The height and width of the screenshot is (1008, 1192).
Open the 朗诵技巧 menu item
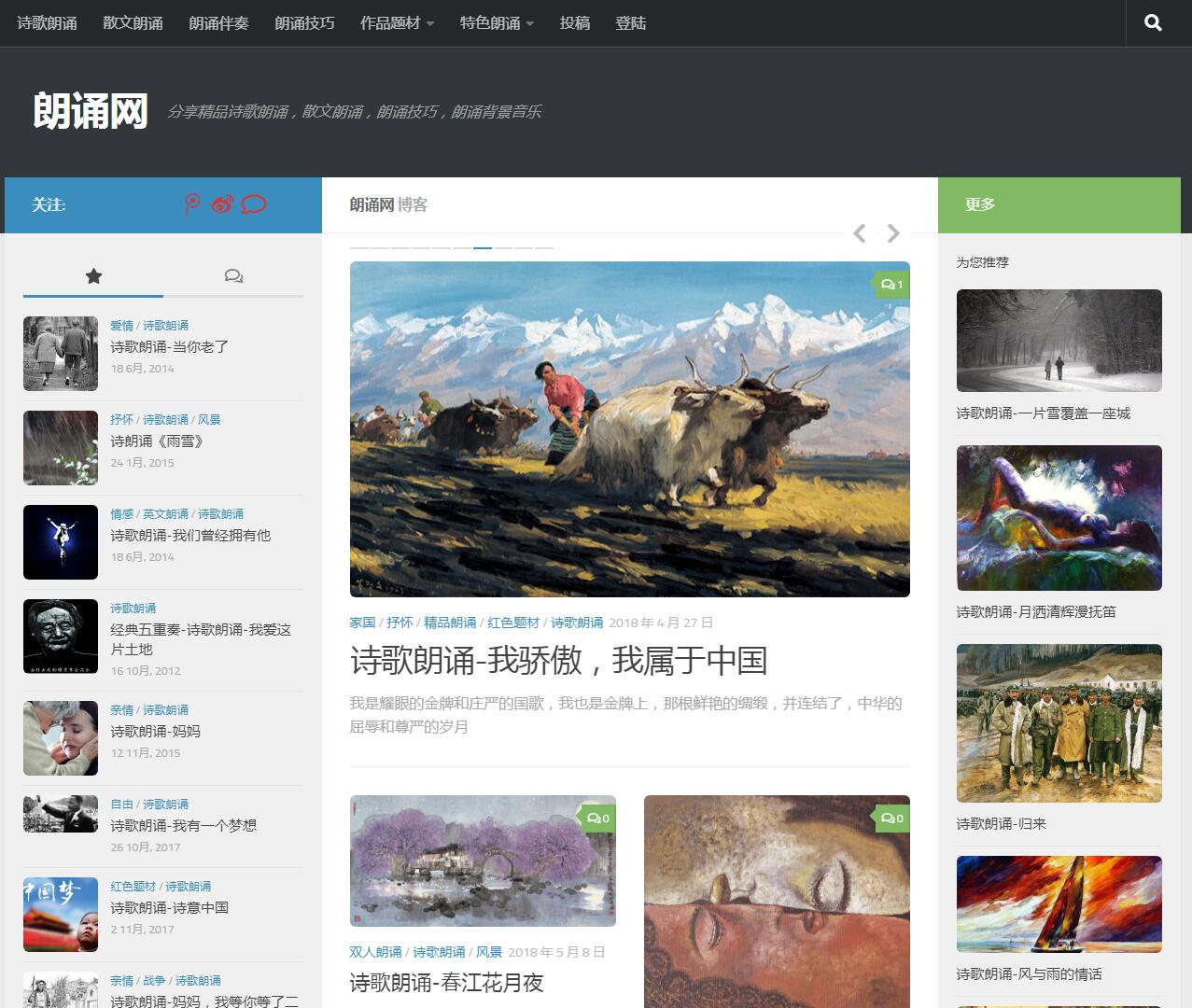pos(304,23)
